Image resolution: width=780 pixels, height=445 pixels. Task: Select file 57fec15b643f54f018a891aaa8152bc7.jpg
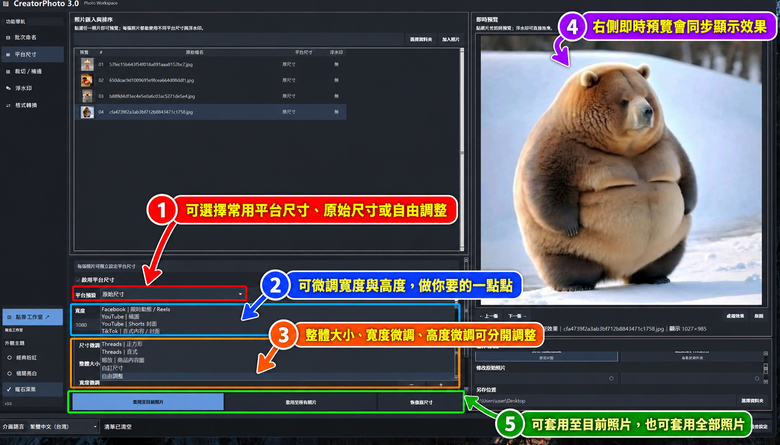click(x=151, y=64)
